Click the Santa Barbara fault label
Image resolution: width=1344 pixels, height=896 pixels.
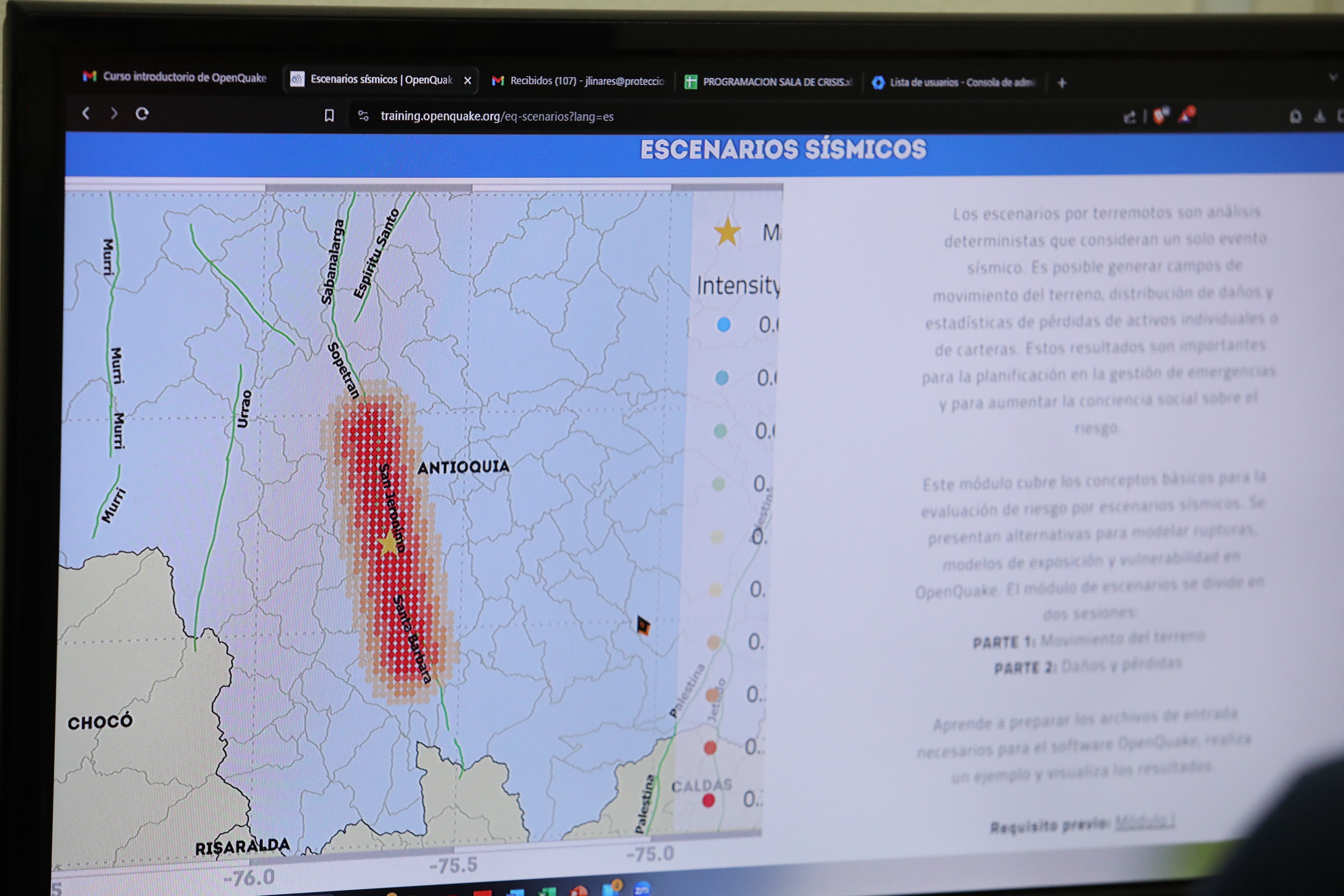[412, 639]
